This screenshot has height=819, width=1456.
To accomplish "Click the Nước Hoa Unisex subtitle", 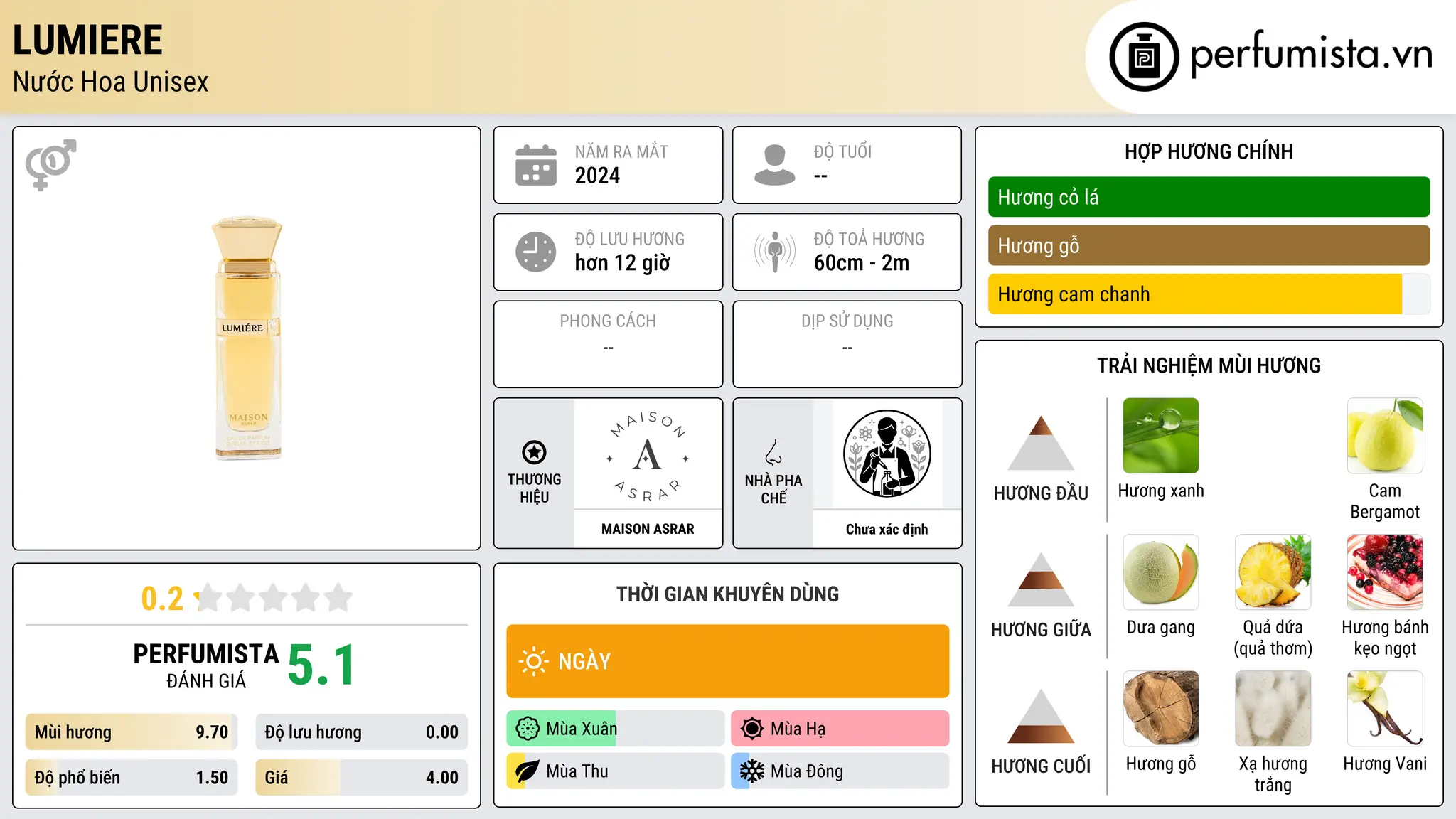I will (x=110, y=82).
